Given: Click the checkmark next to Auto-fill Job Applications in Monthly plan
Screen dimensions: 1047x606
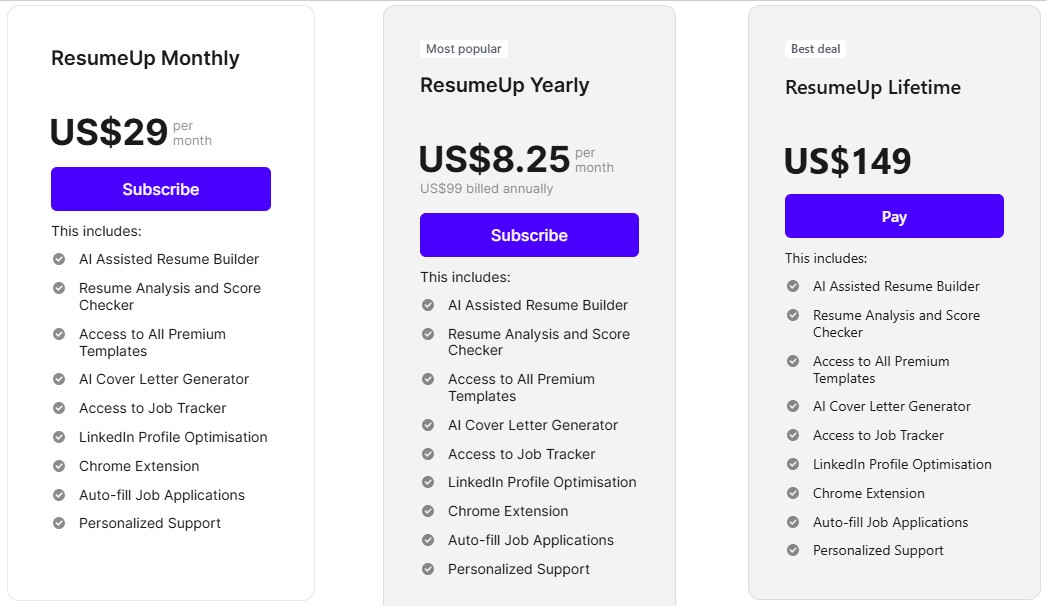Looking at the screenshot, I should click(x=59, y=495).
